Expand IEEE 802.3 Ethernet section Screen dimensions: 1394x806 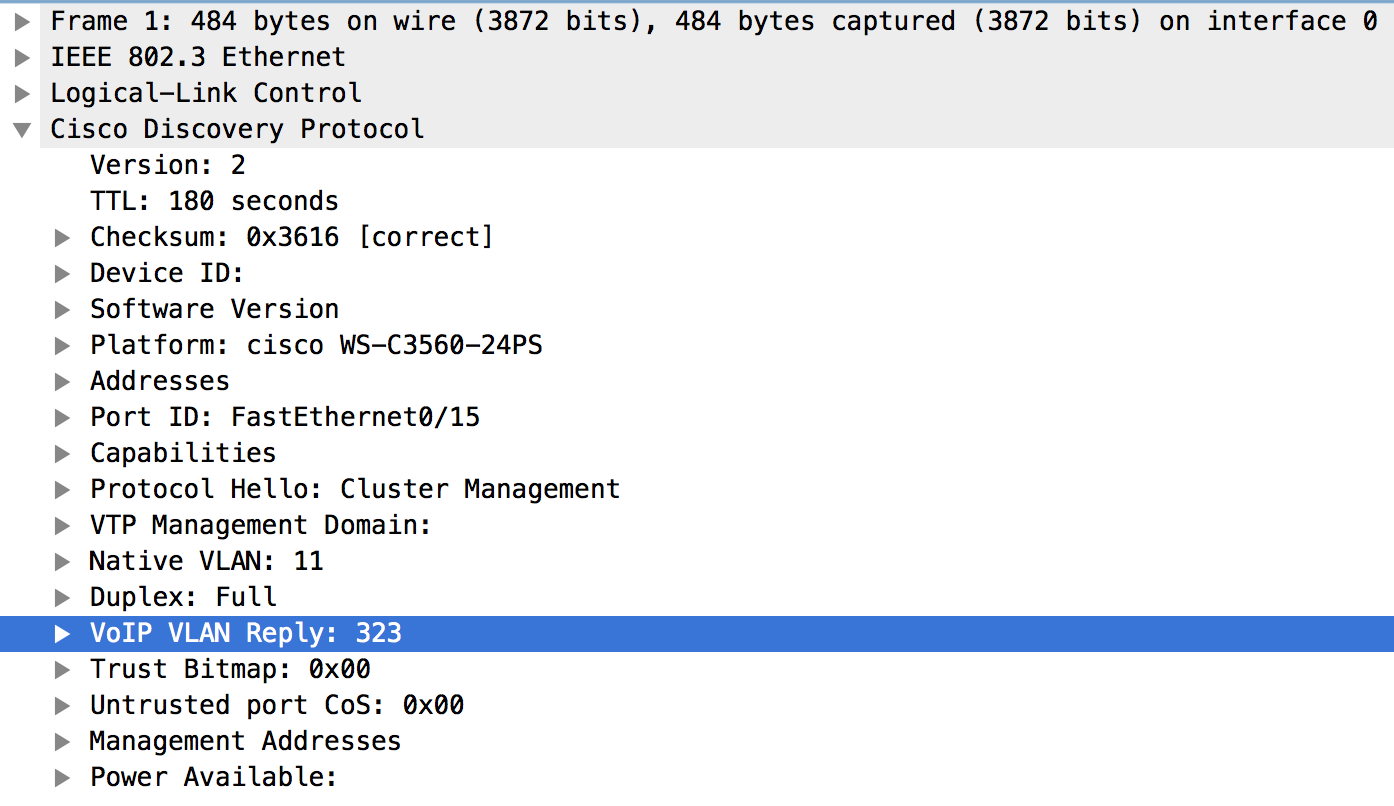coord(22,57)
